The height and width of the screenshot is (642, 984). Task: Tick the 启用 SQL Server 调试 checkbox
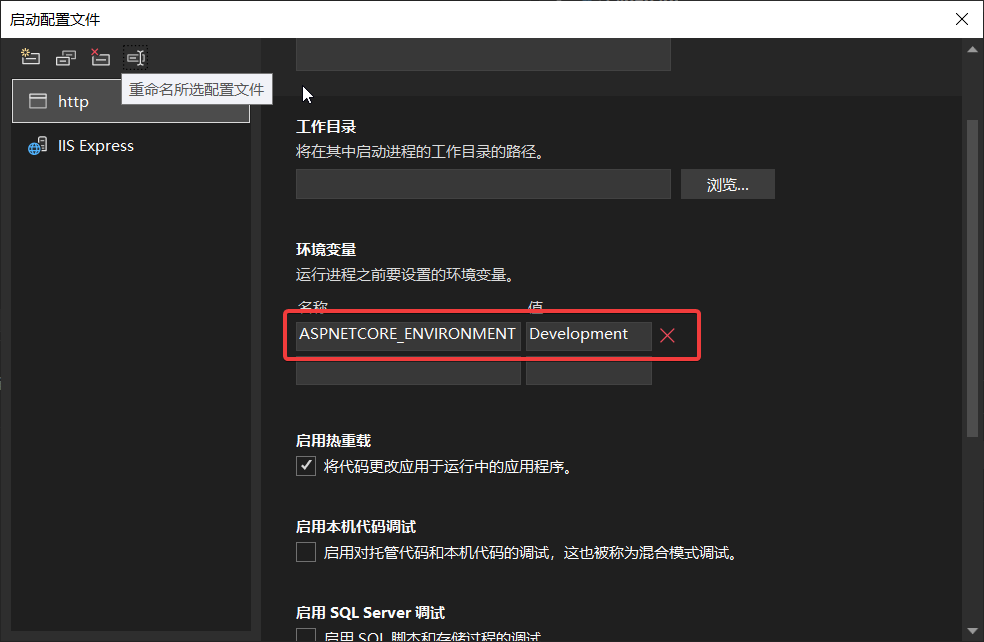pos(306,635)
